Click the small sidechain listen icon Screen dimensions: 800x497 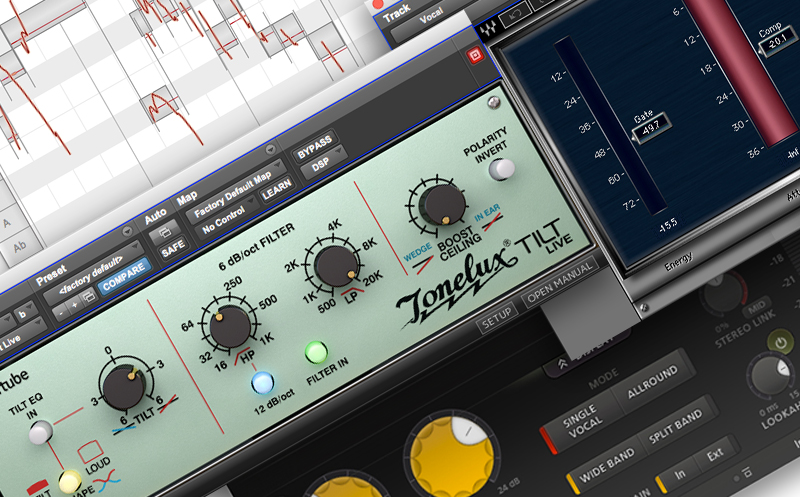tap(746, 472)
